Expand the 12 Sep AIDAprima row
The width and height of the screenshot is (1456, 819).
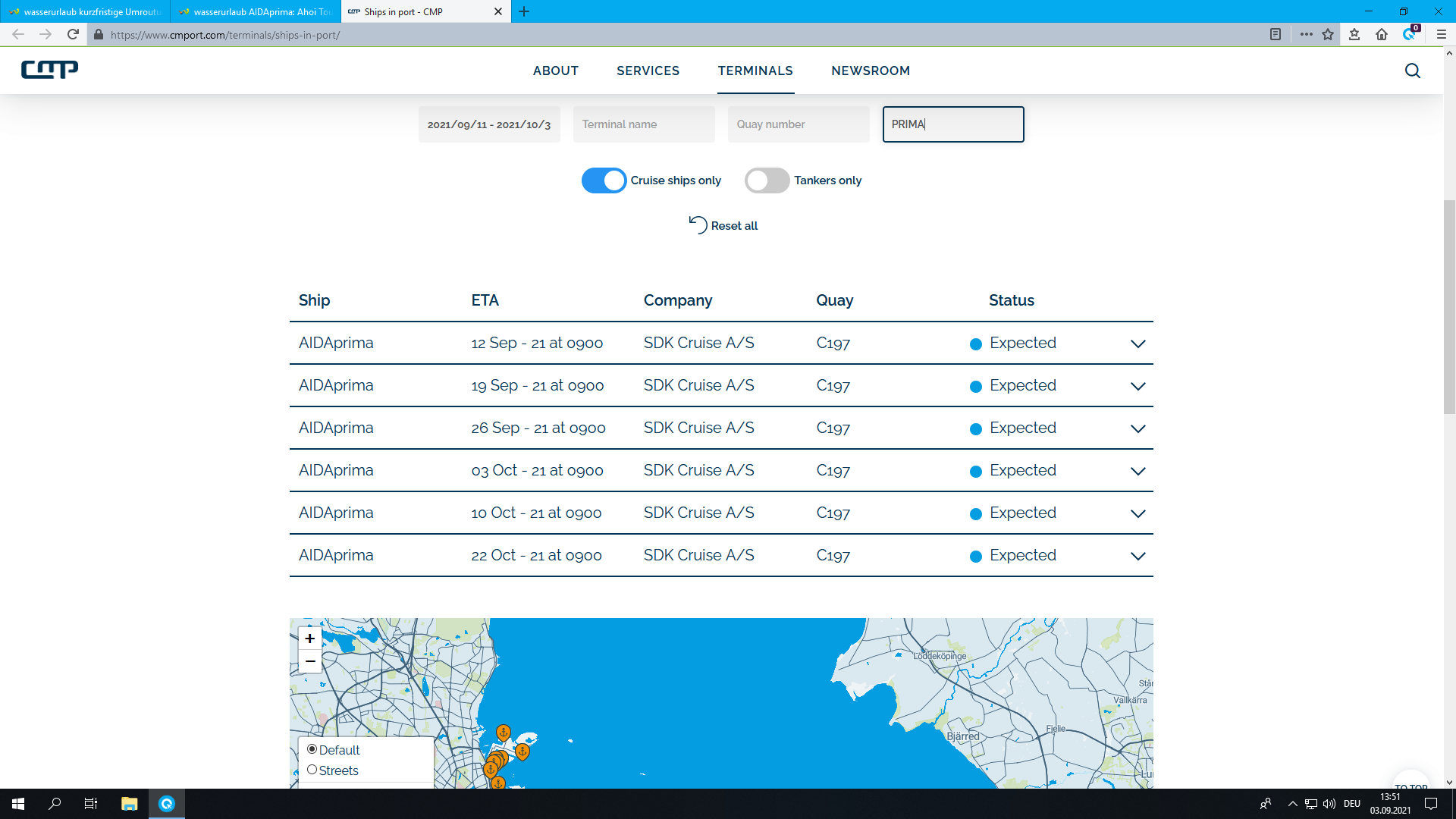tap(1137, 344)
